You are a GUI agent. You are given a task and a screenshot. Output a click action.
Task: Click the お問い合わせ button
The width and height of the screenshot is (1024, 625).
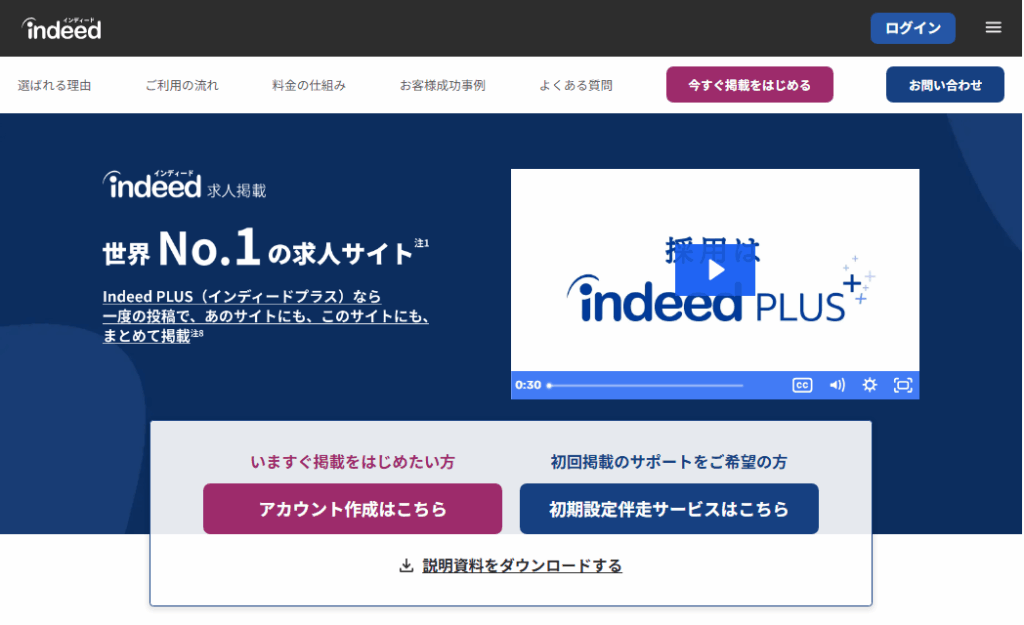944,85
